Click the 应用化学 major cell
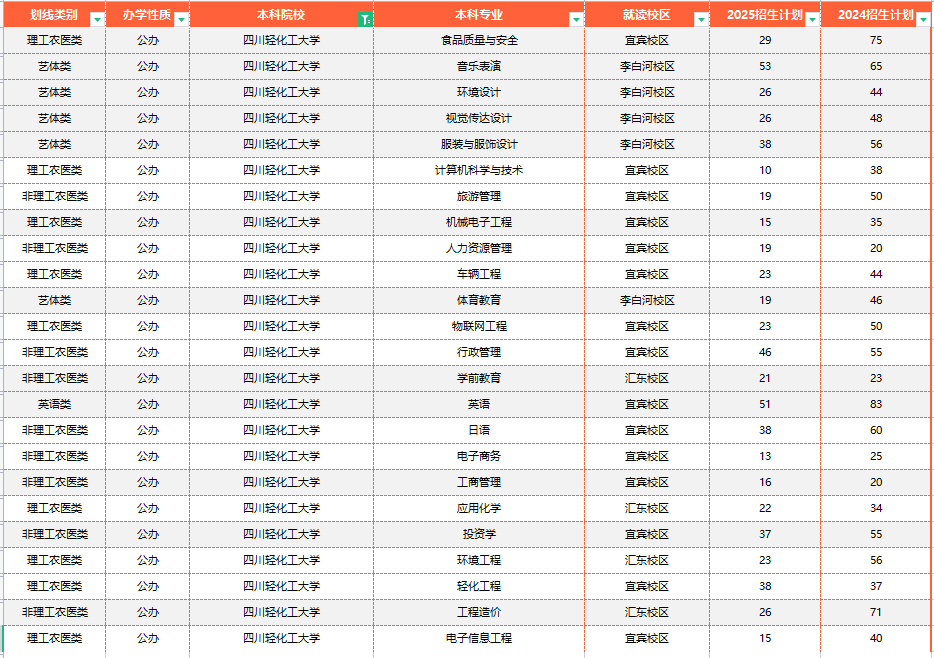 (479, 509)
